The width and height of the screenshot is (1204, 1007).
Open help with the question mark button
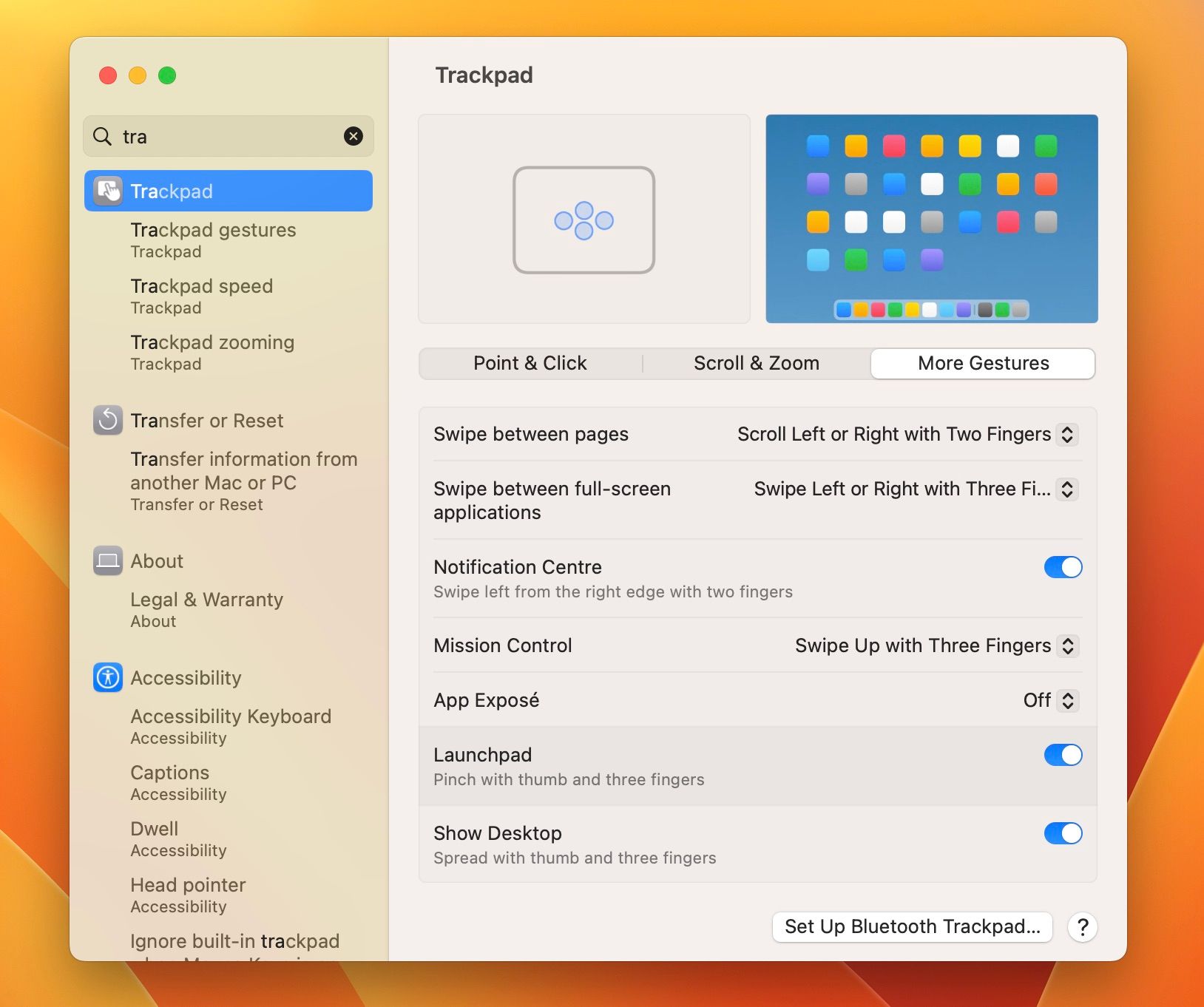pyautogui.click(x=1082, y=926)
